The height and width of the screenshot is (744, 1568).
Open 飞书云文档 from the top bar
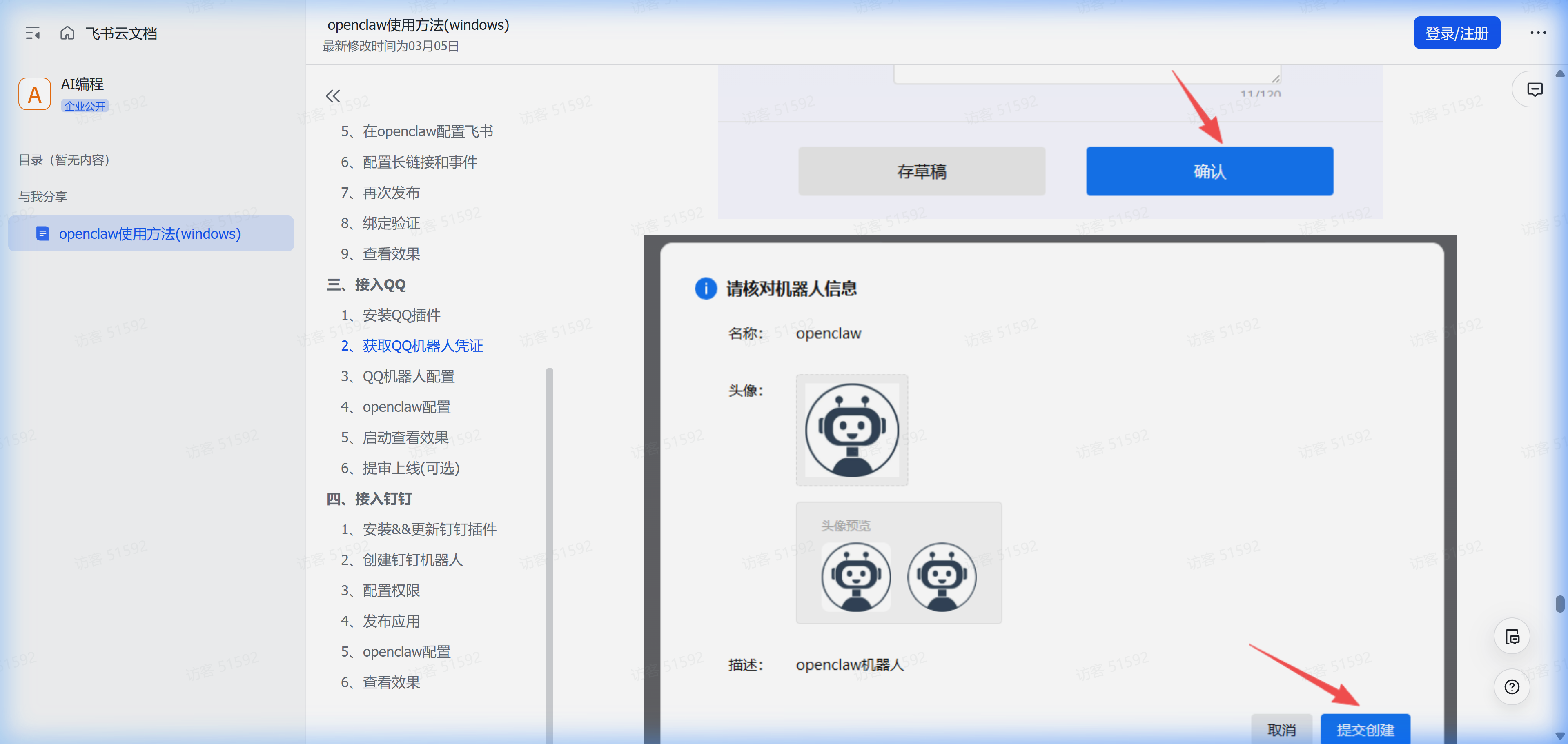point(121,33)
